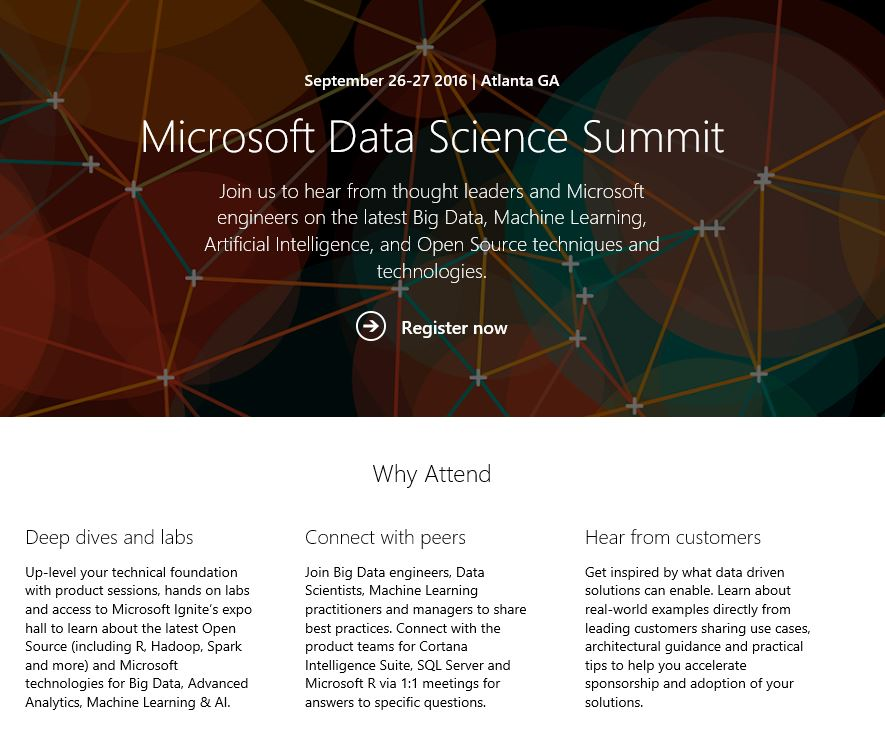Select the September 26-27 2016 date text
Viewport: 885px width, 736px height.
coord(385,81)
